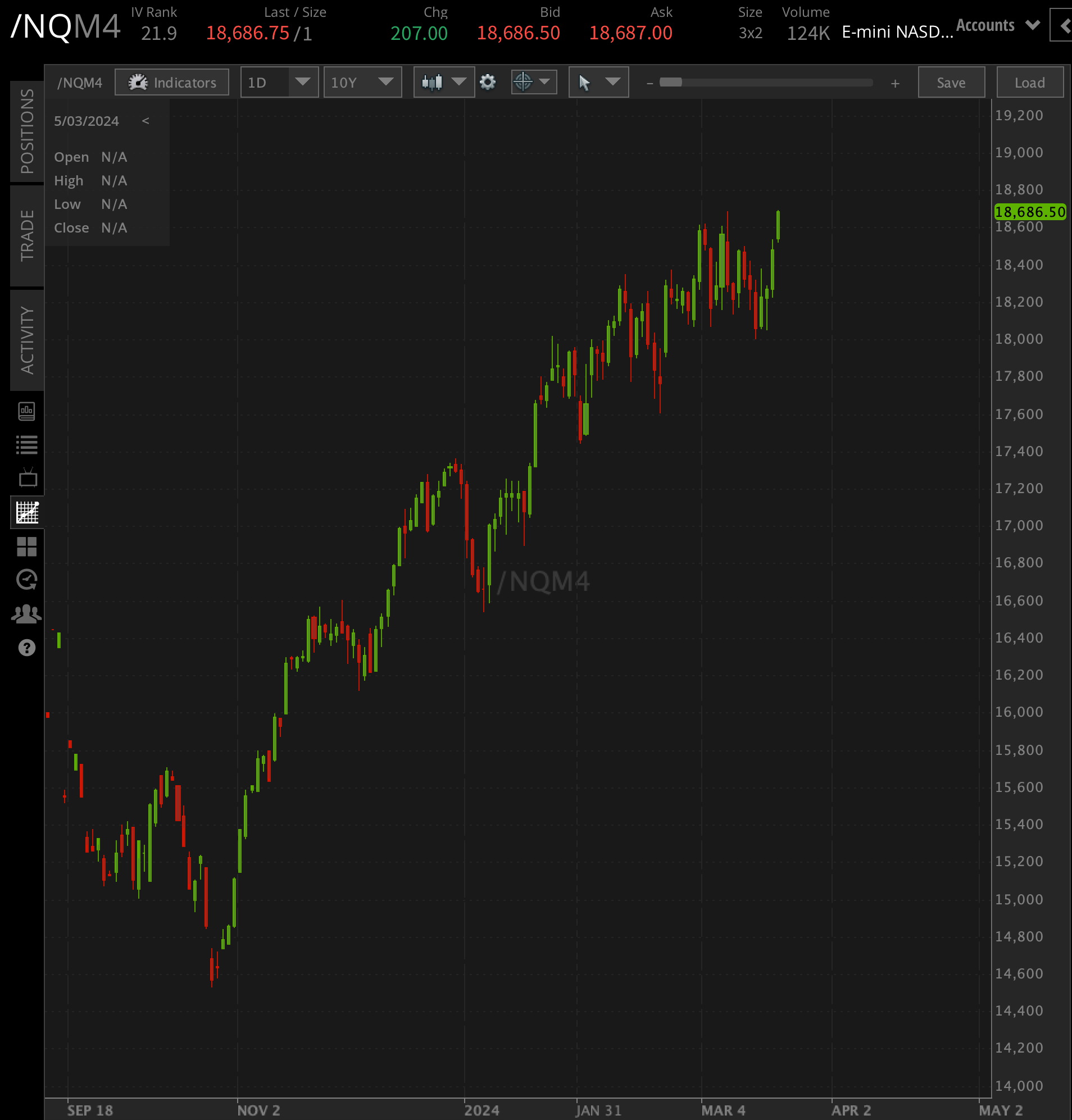Open the widgets grid icon in sidebar
The image size is (1072, 1120).
pyautogui.click(x=27, y=547)
